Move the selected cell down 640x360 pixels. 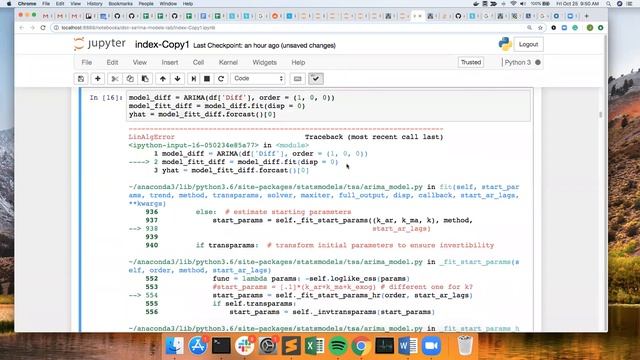[x=178, y=79]
